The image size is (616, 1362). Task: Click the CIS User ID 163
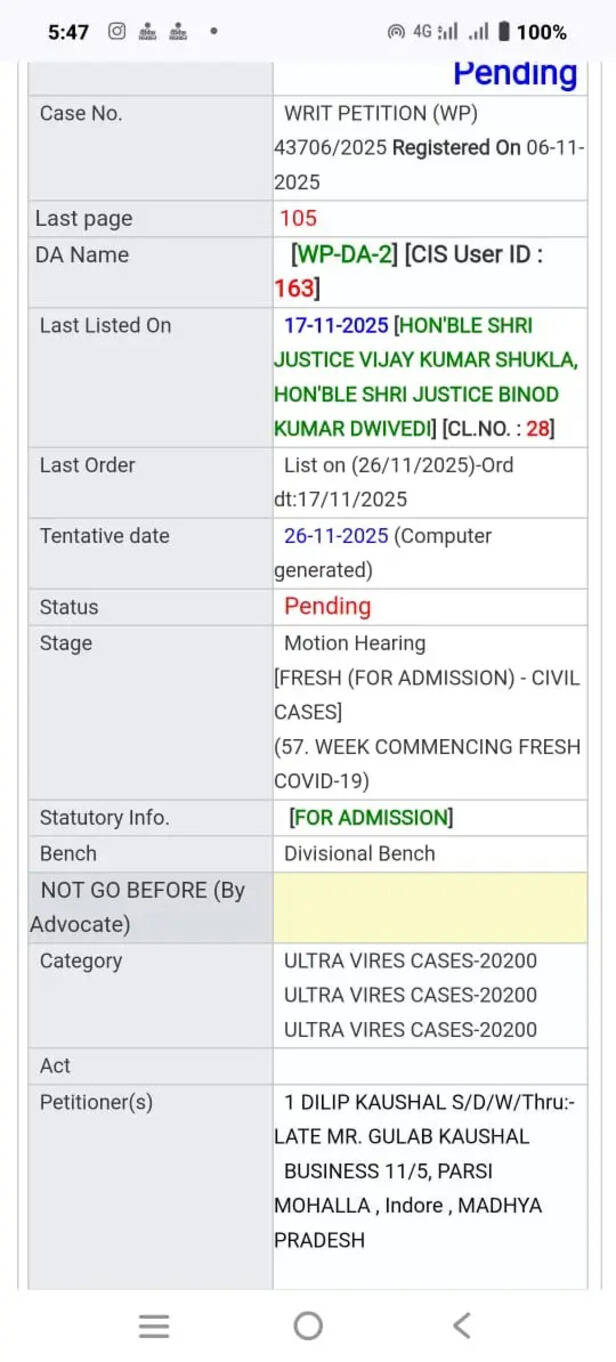tap(293, 289)
